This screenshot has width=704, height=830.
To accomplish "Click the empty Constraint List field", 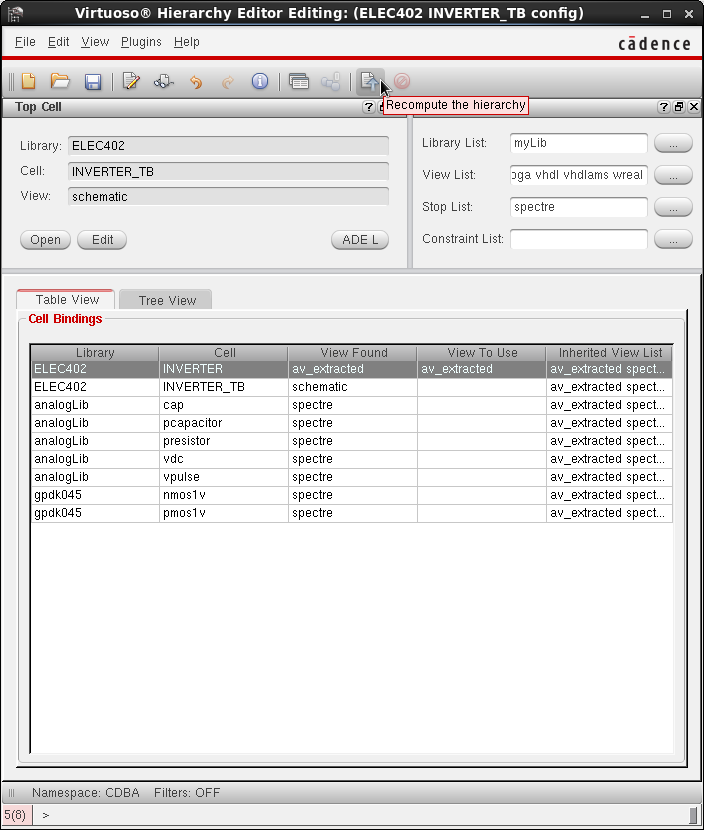I will click(579, 239).
